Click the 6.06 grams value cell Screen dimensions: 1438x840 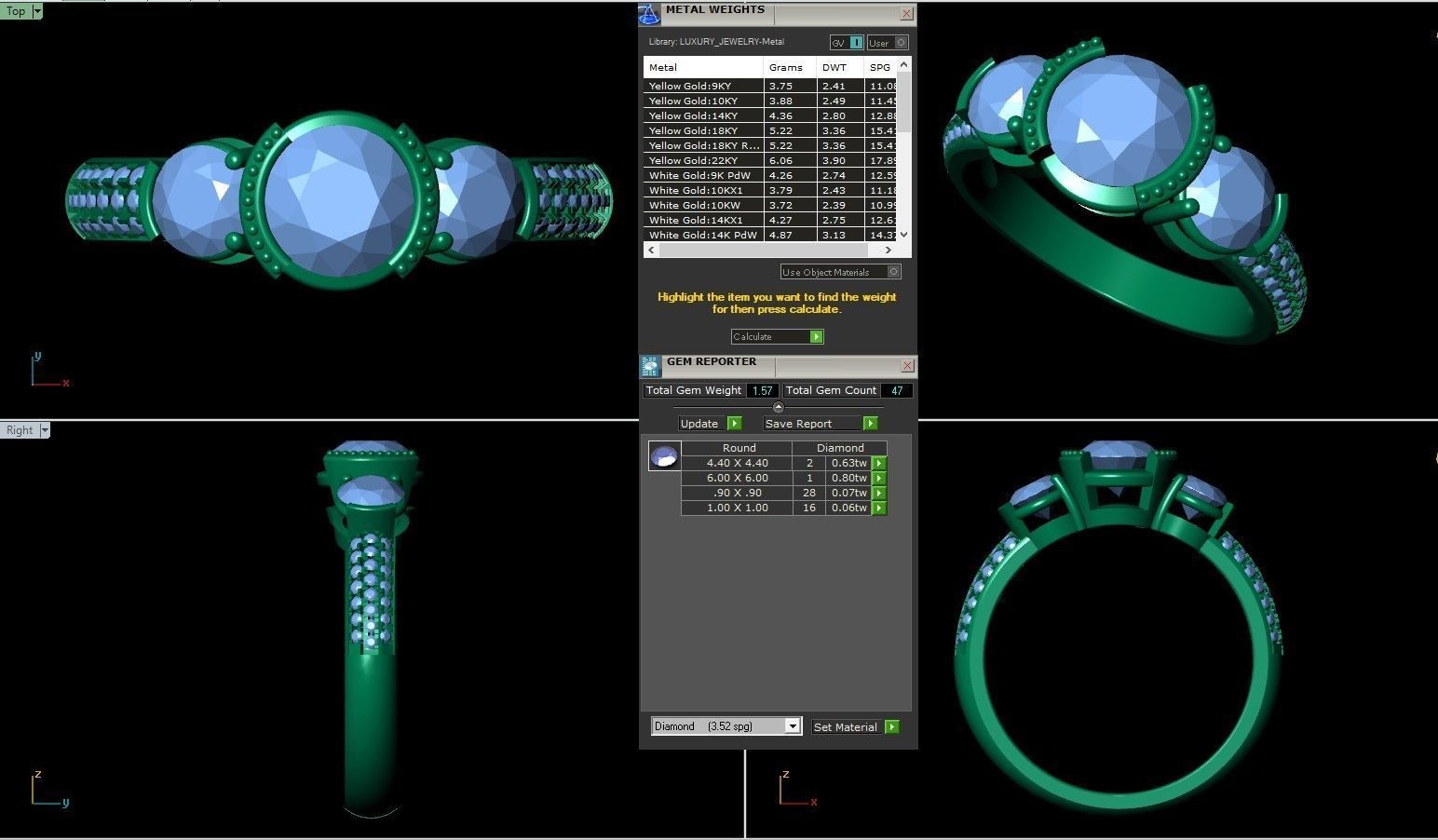791,160
